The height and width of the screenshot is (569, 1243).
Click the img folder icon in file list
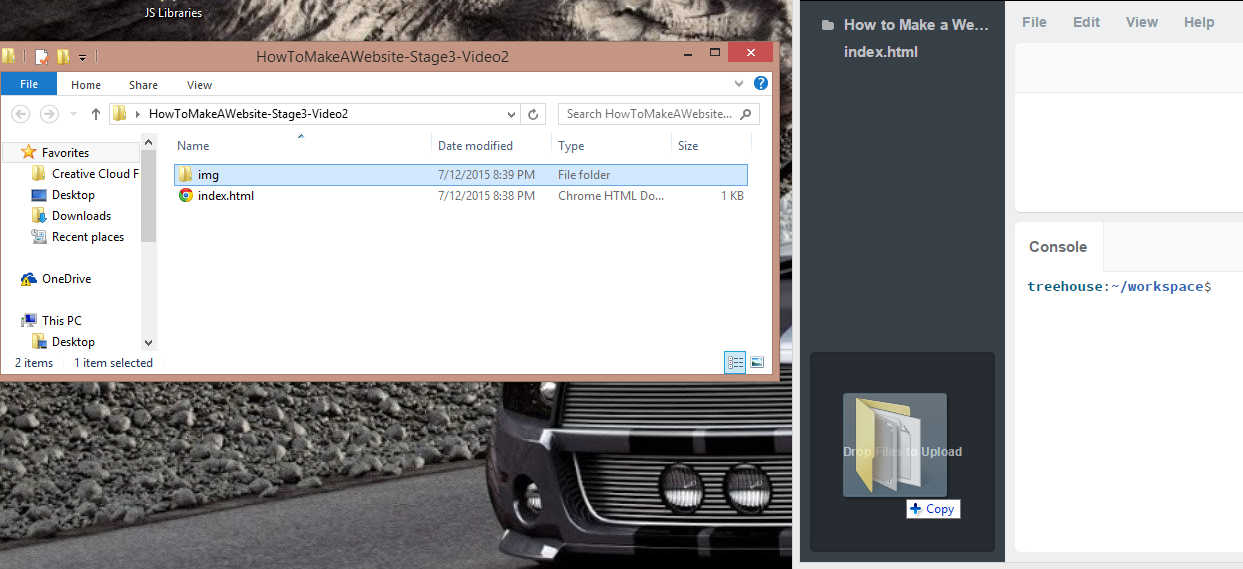click(186, 175)
